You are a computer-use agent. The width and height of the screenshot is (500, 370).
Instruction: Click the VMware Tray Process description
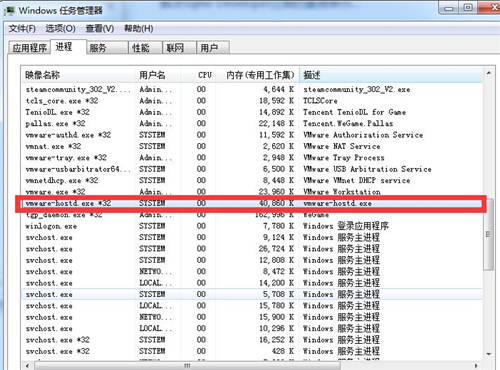tap(344, 158)
